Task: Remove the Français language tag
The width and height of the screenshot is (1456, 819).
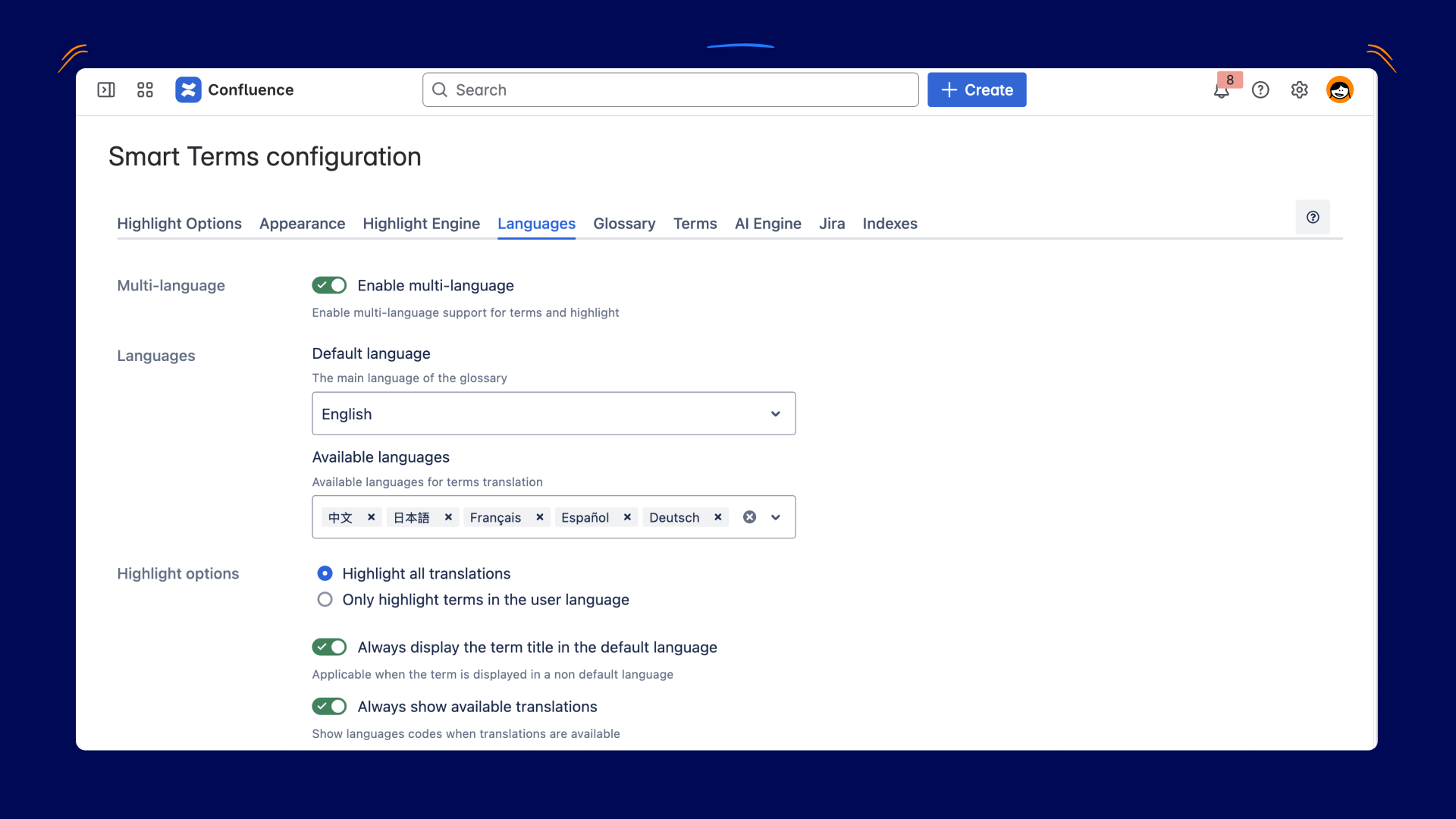Action: 540,517
